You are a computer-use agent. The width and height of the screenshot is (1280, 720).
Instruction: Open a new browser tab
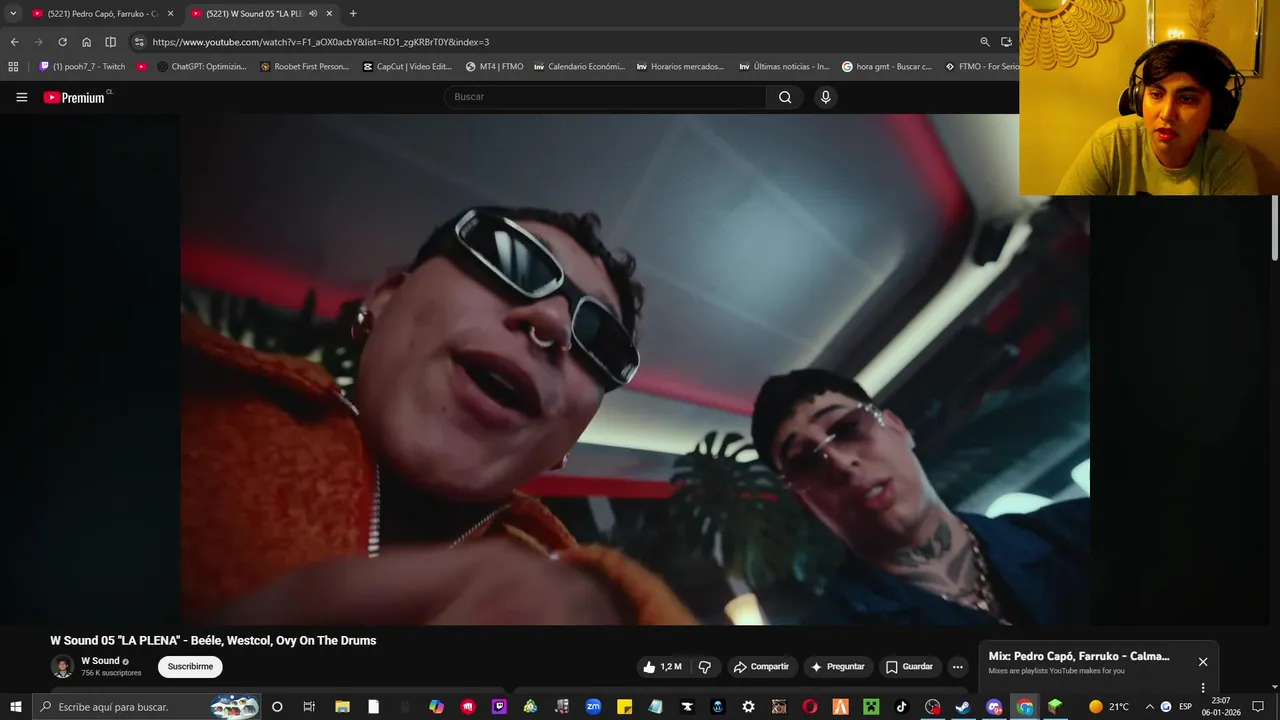(x=353, y=14)
